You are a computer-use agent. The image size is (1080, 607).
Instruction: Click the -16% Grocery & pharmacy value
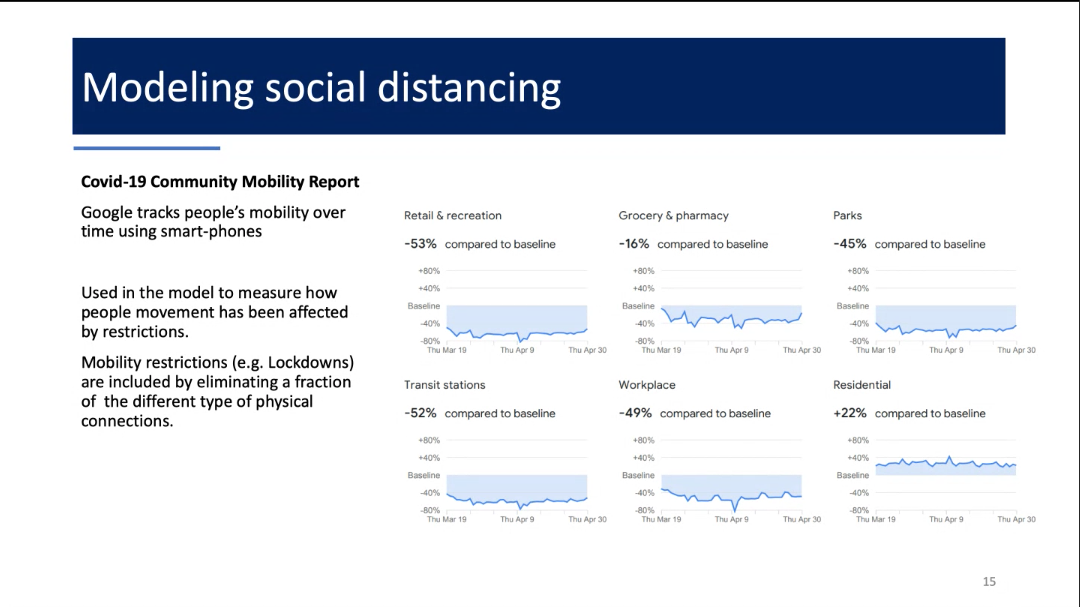pos(634,244)
